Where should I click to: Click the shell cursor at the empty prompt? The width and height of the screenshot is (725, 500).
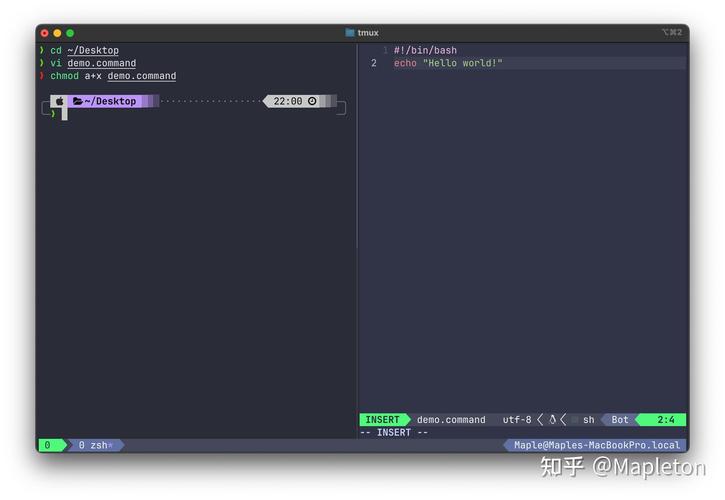pyautogui.click(x=65, y=114)
